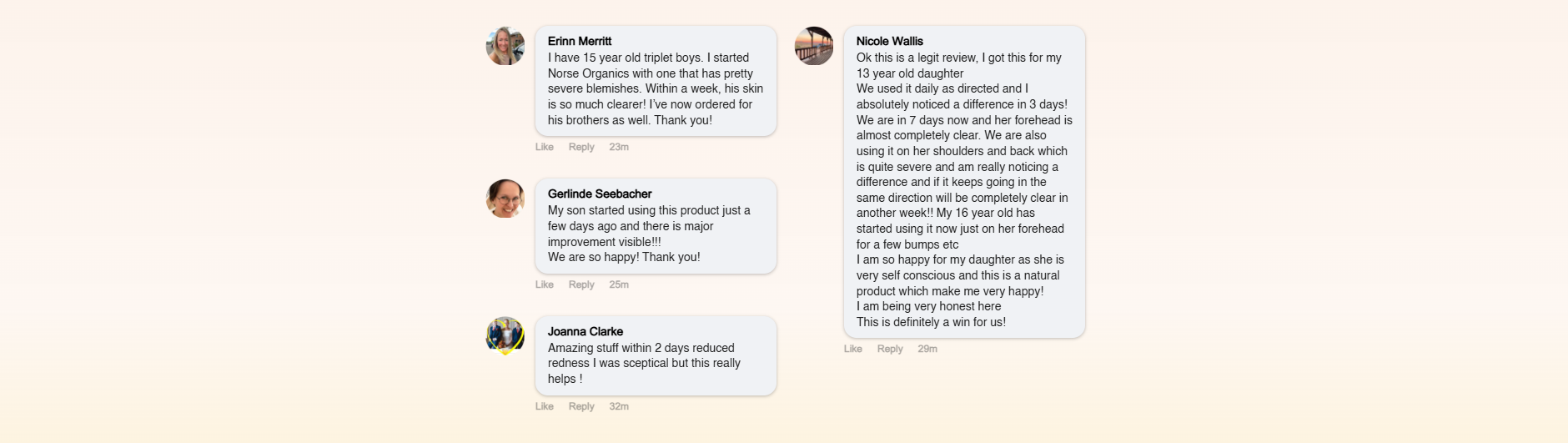Open the Joanna Clarke name link

(585, 331)
